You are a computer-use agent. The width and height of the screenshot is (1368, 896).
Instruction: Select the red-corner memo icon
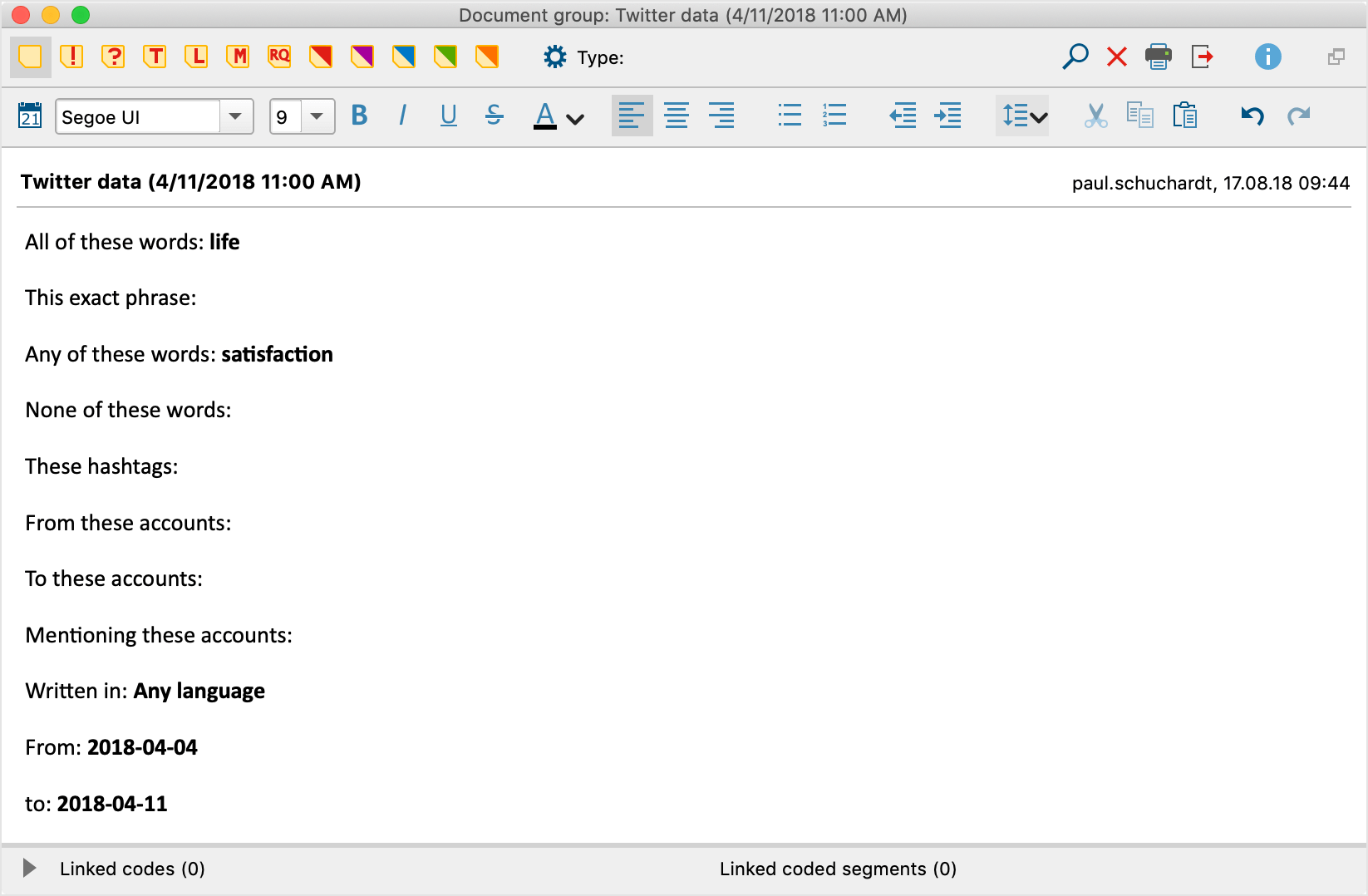[321, 57]
